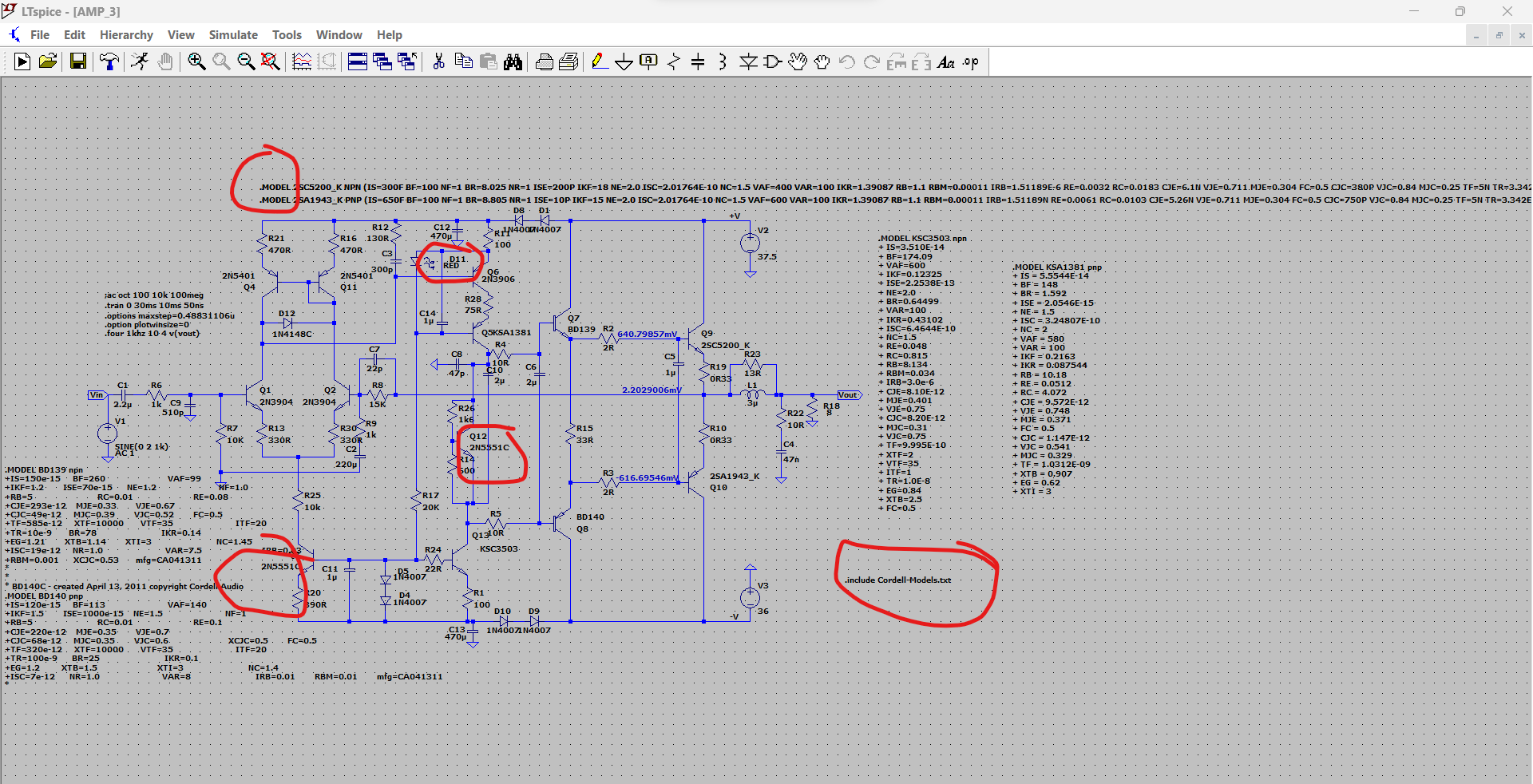This screenshot has width=1533, height=784.
Task: Click the 2SA1943_K transistor label
Action: (735, 476)
